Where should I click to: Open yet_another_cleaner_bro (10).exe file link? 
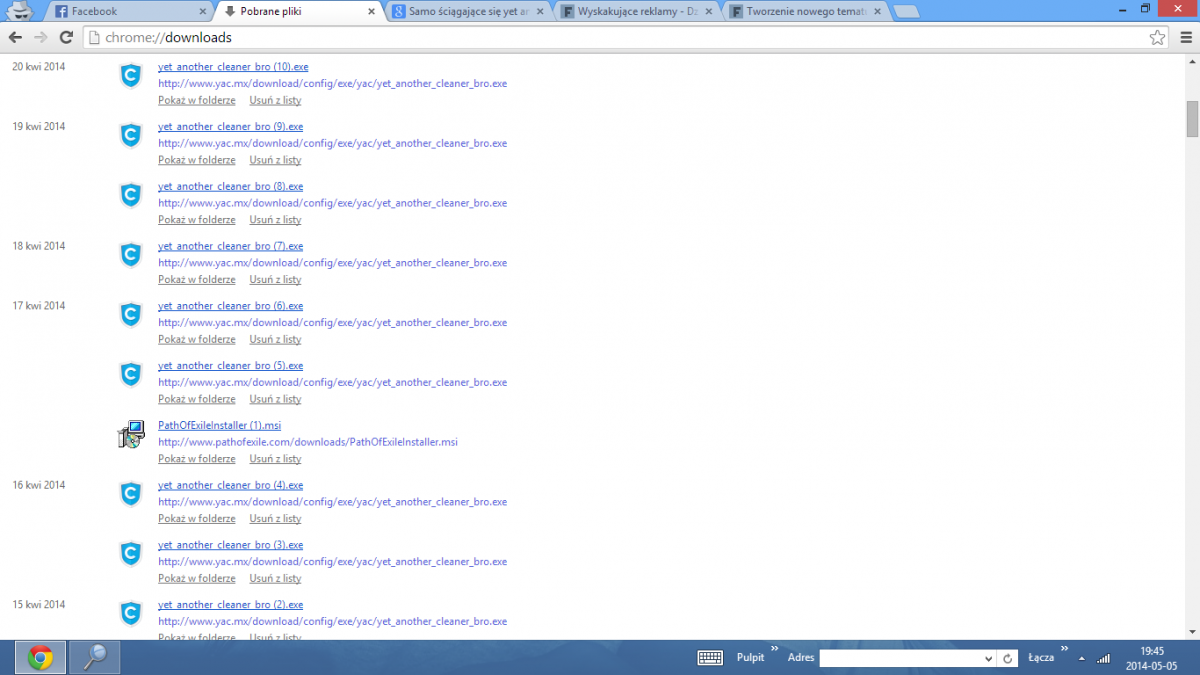point(233,67)
